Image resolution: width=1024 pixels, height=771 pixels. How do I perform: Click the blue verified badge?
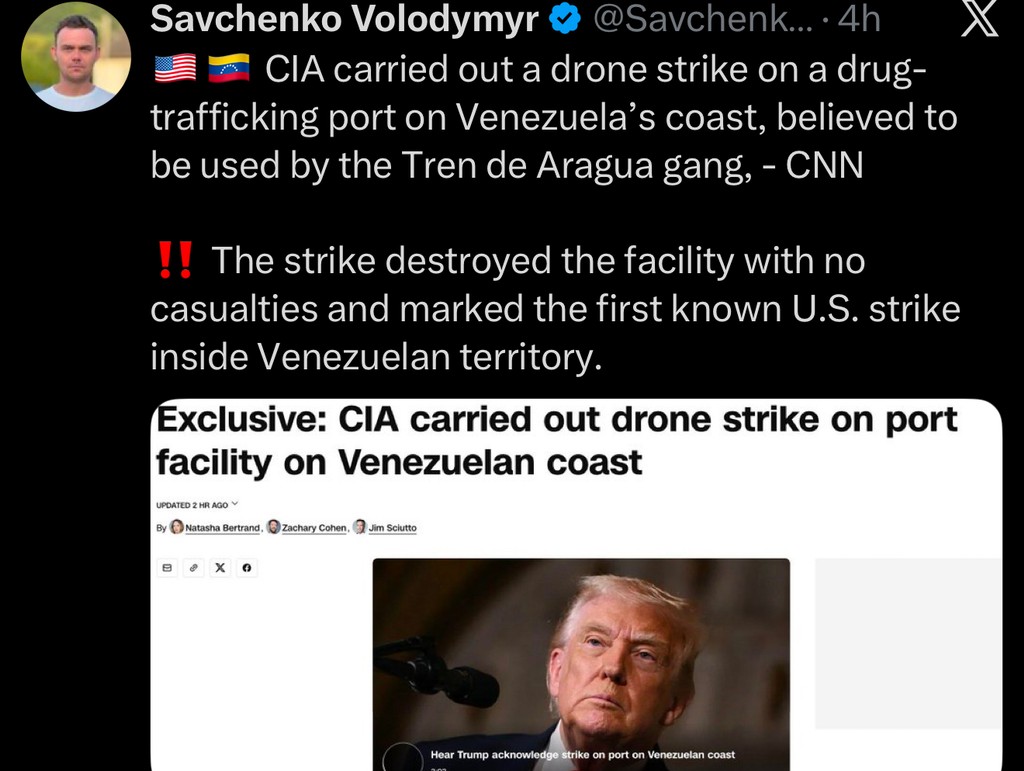pos(565,19)
